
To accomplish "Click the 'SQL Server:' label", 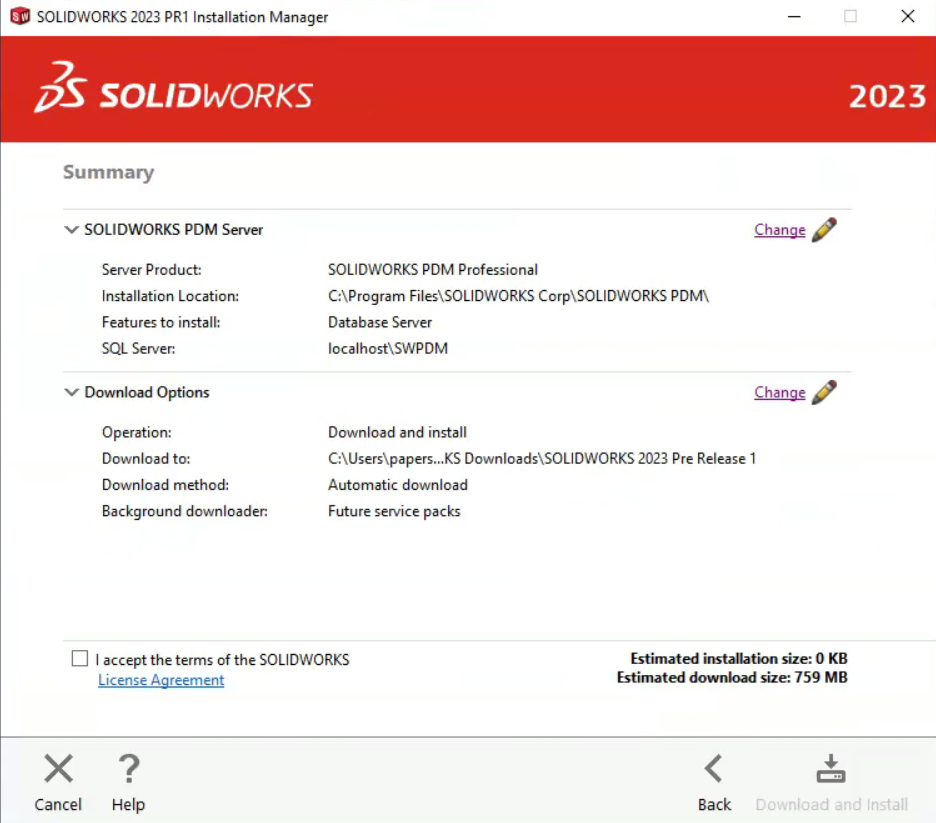I will pyautogui.click(x=138, y=349).
